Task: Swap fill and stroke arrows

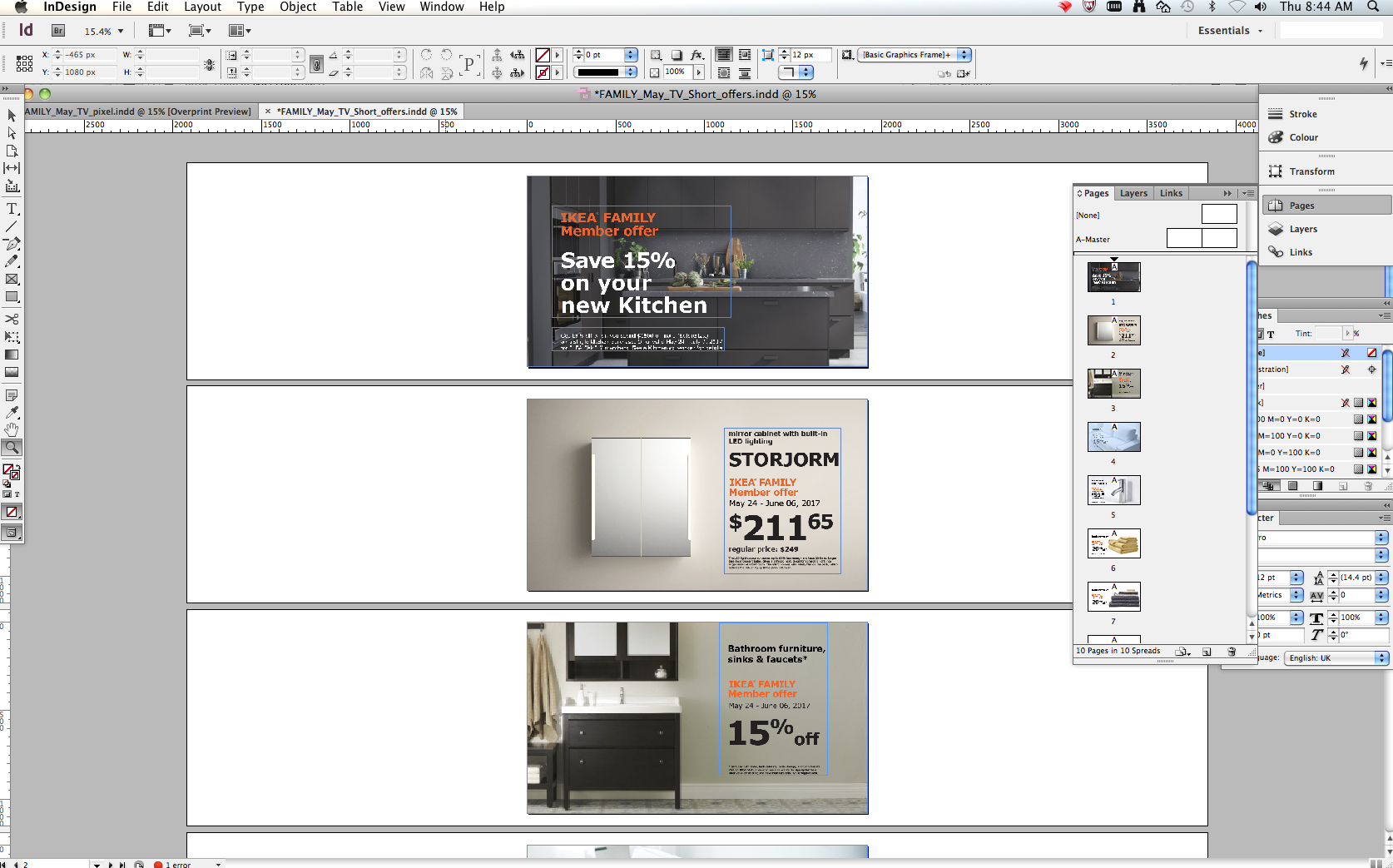Action: (17, 466)
